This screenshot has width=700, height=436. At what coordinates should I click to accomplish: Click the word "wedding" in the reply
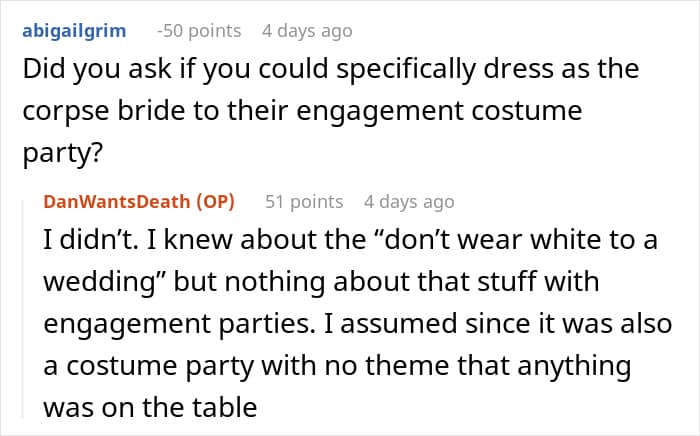(x=95, y=281)
